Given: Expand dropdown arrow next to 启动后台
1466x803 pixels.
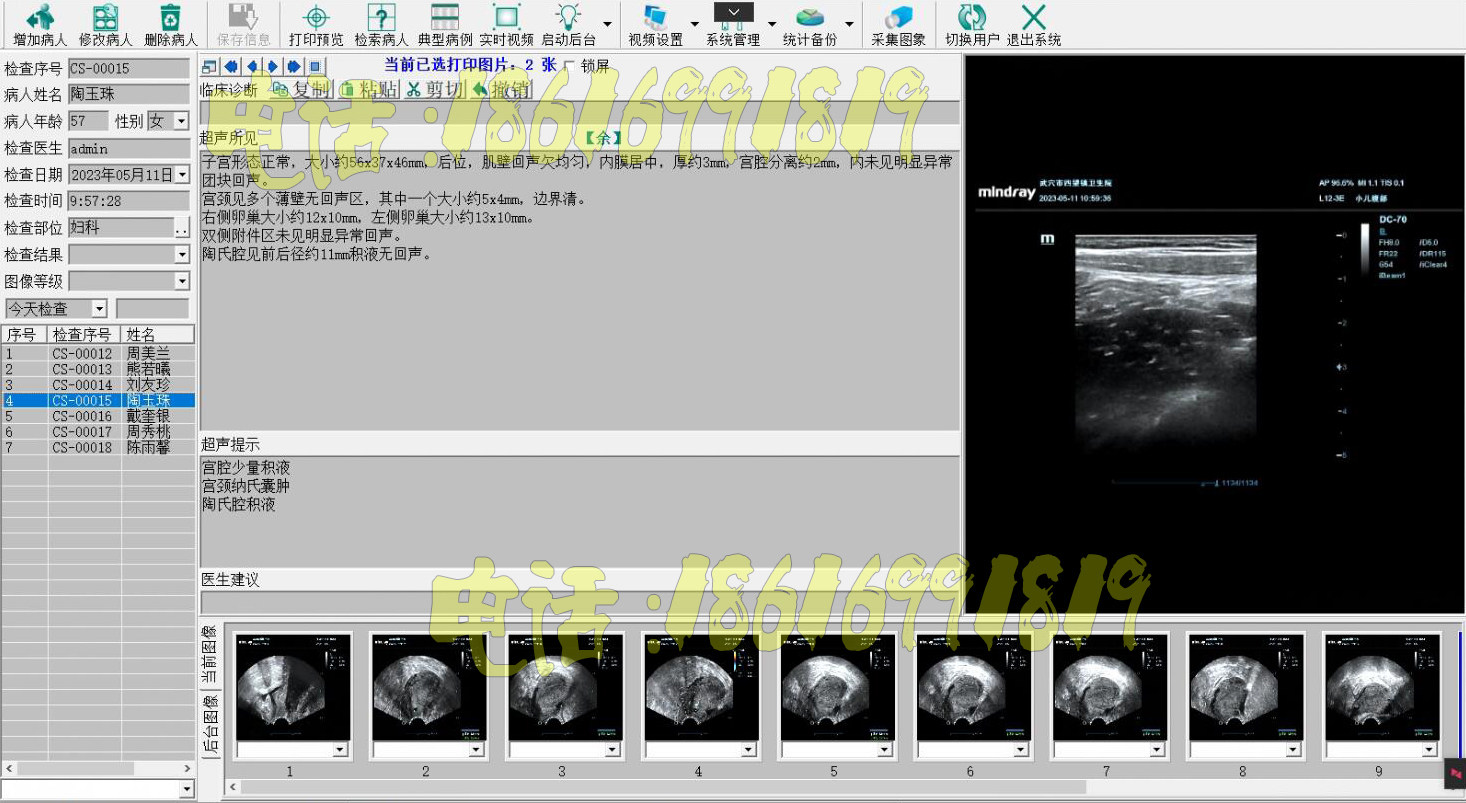Looking at the screenshot, I should point(607,25).
